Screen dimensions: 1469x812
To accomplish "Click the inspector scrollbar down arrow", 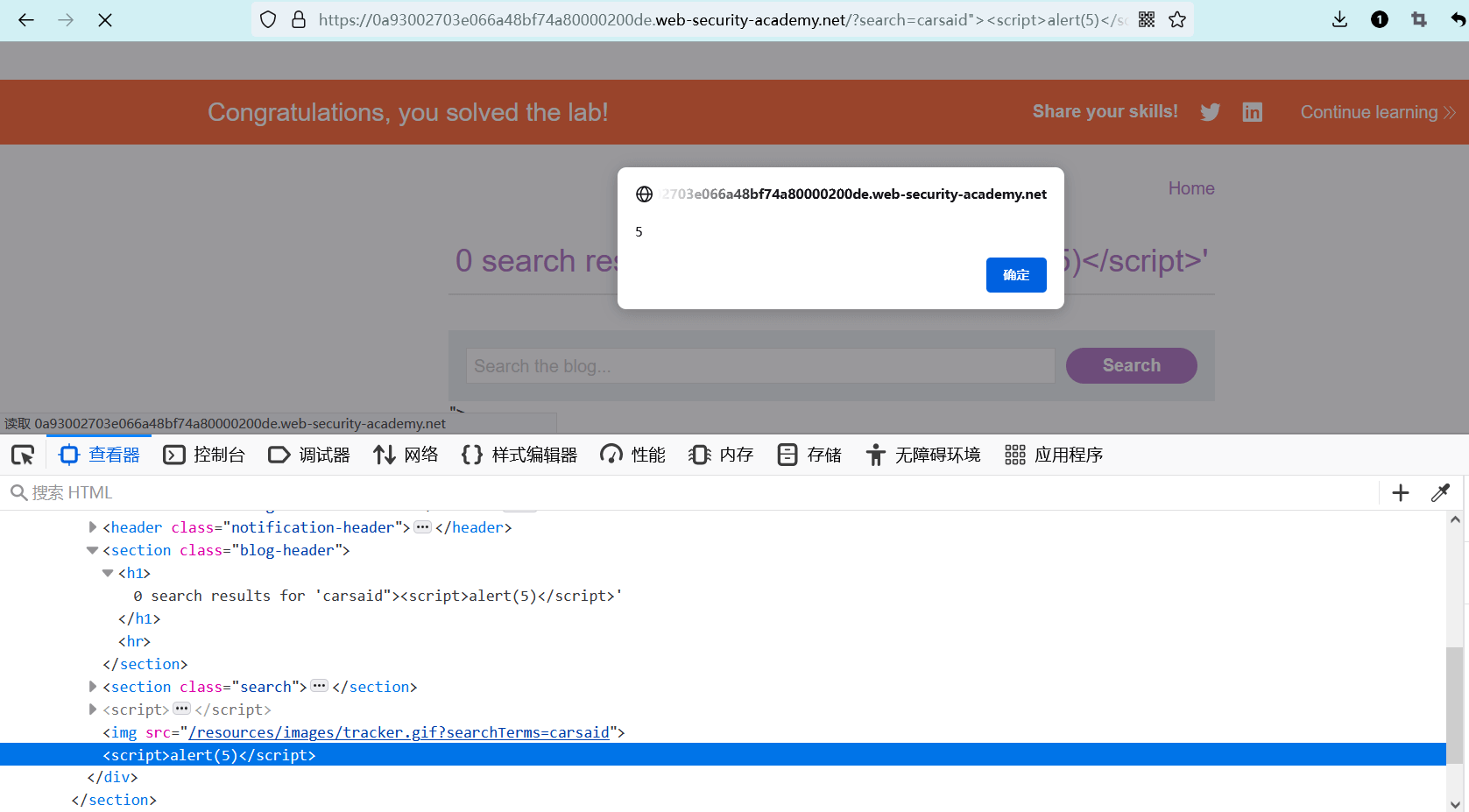I will [1455, 804].
